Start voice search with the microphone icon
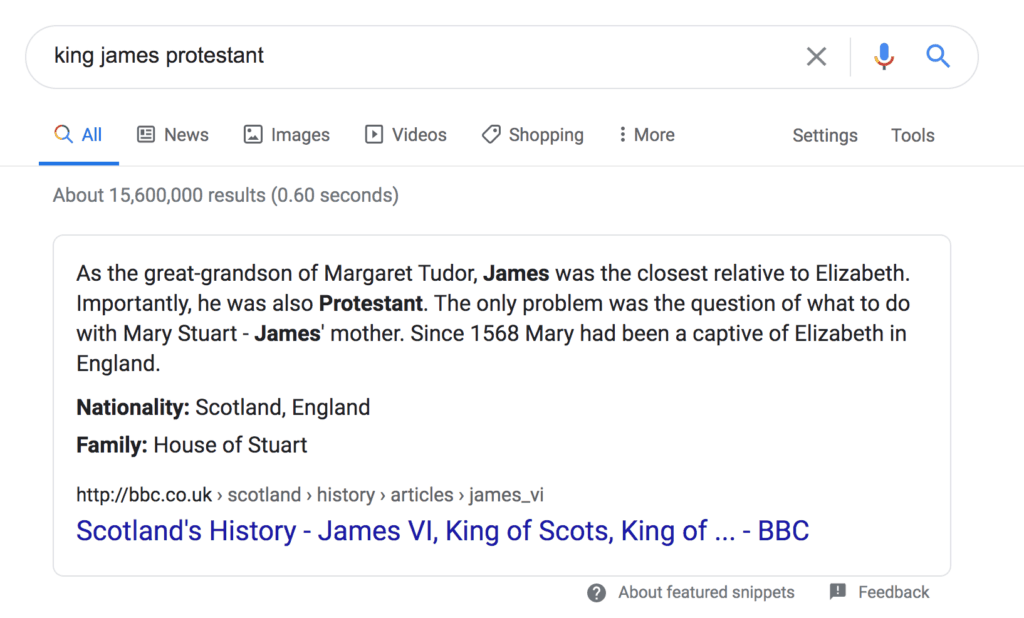 tap(883, 57)
